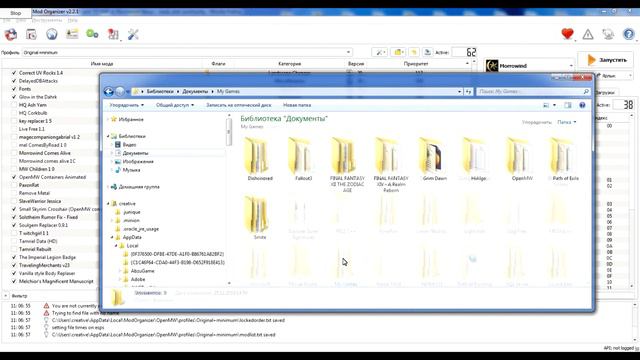Sort by the Версия column header
The image size is (640, 360).
[x=356, y=64]
